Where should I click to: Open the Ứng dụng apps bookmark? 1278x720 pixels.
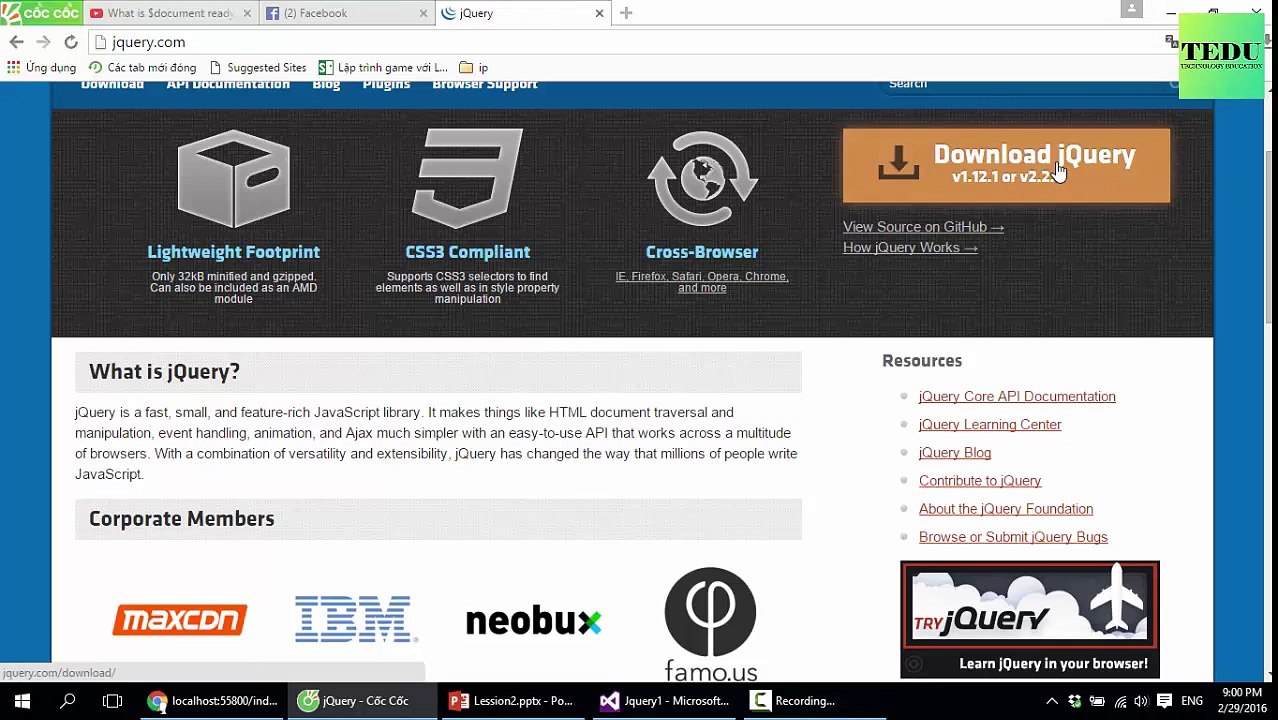click(x=41, y=67)
